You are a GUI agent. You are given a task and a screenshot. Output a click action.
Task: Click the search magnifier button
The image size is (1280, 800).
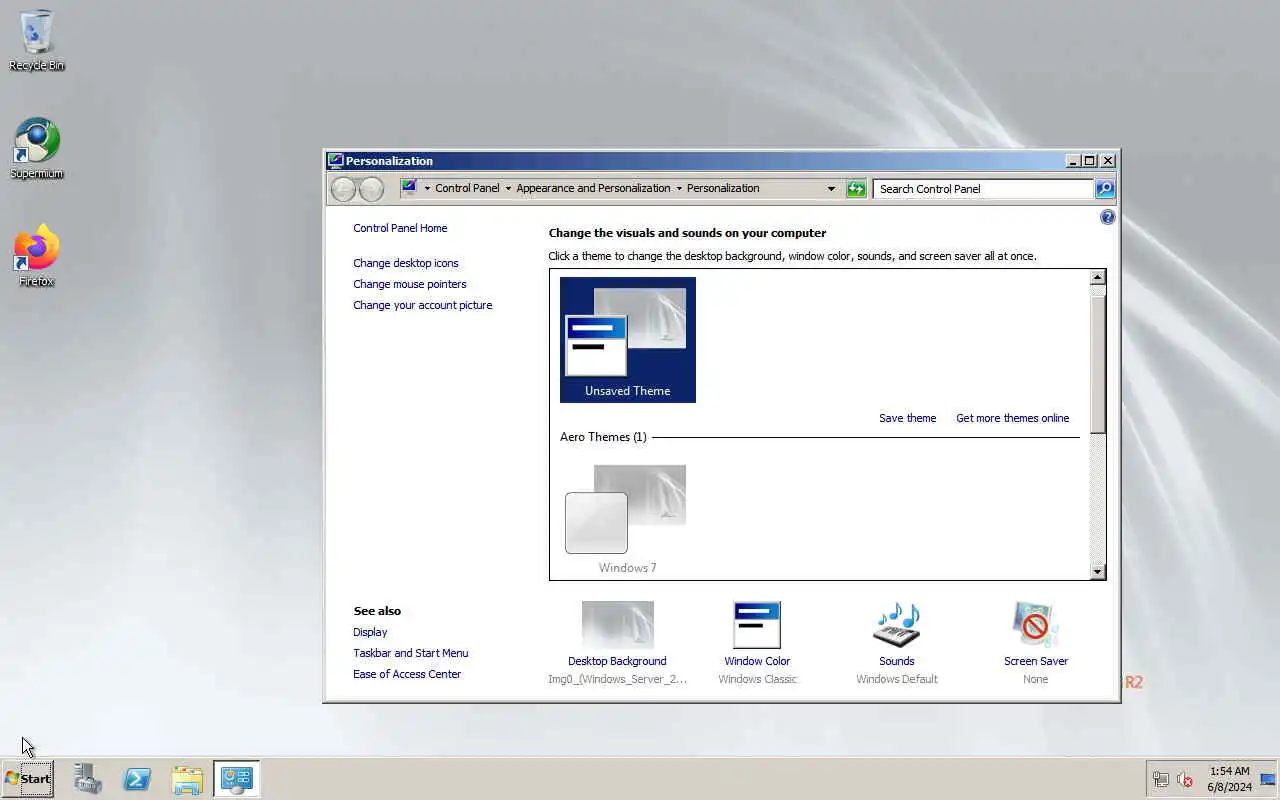point(1104,188)
